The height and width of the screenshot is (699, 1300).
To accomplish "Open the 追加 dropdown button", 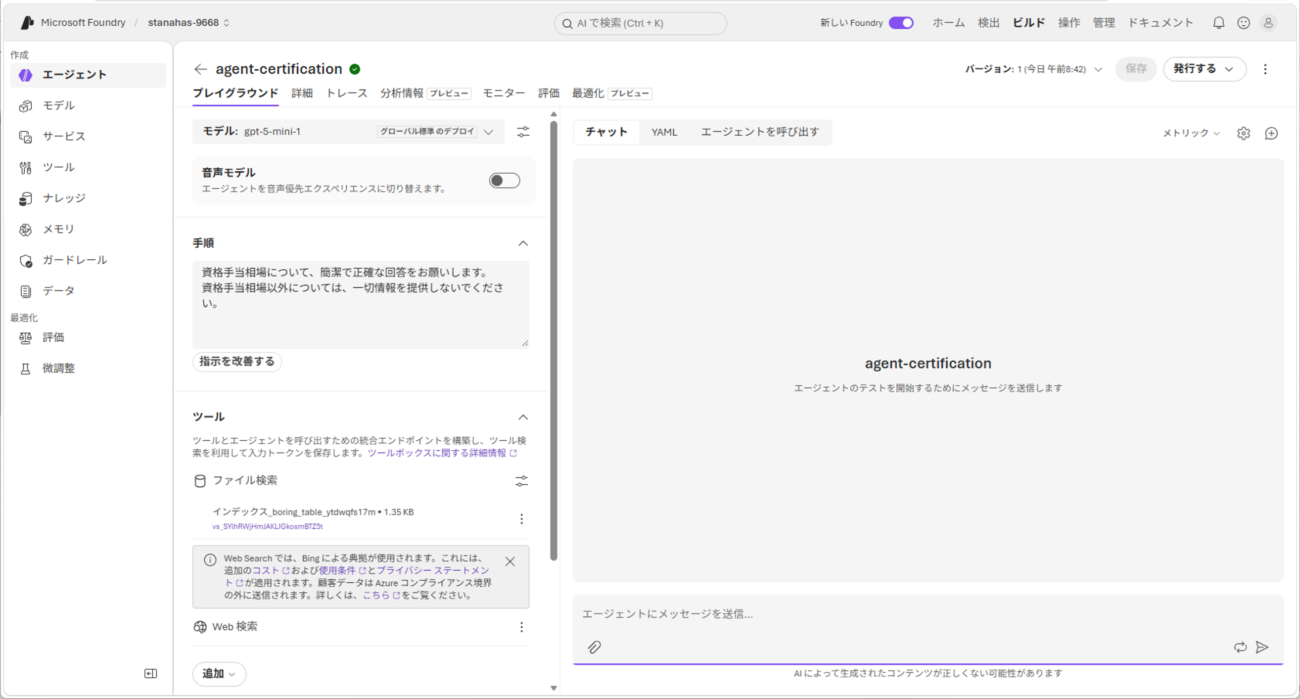I will tap(219, 674).
